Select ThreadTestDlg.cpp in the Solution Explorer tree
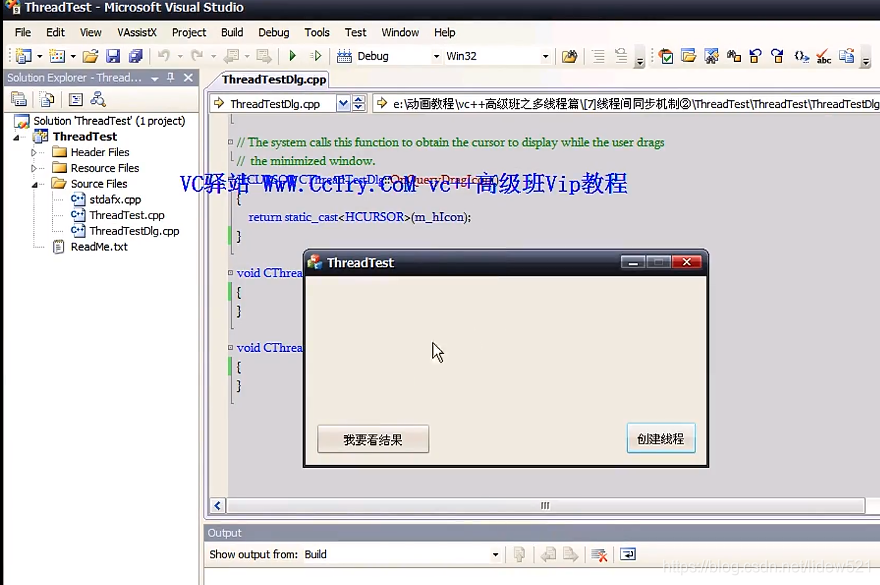This screenshot has width=880, height=585. coord(134,231)
